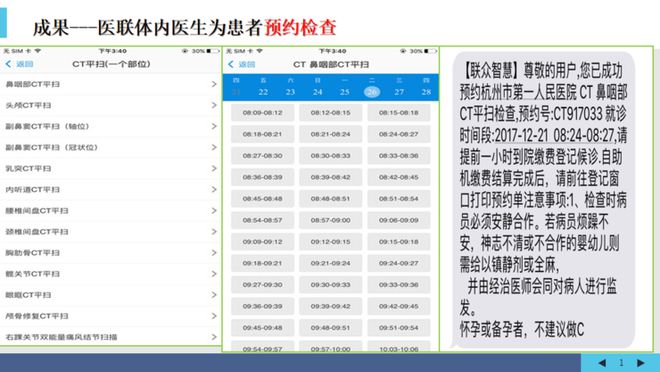Go to previous slide arrow
This screenshot has height=372, width=660.
click(602, 363)
